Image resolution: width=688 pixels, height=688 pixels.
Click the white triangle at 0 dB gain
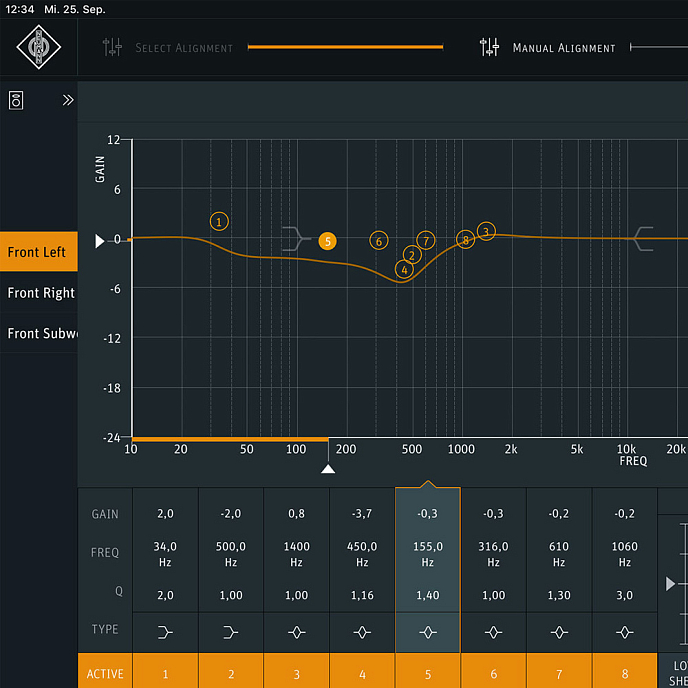99,241
